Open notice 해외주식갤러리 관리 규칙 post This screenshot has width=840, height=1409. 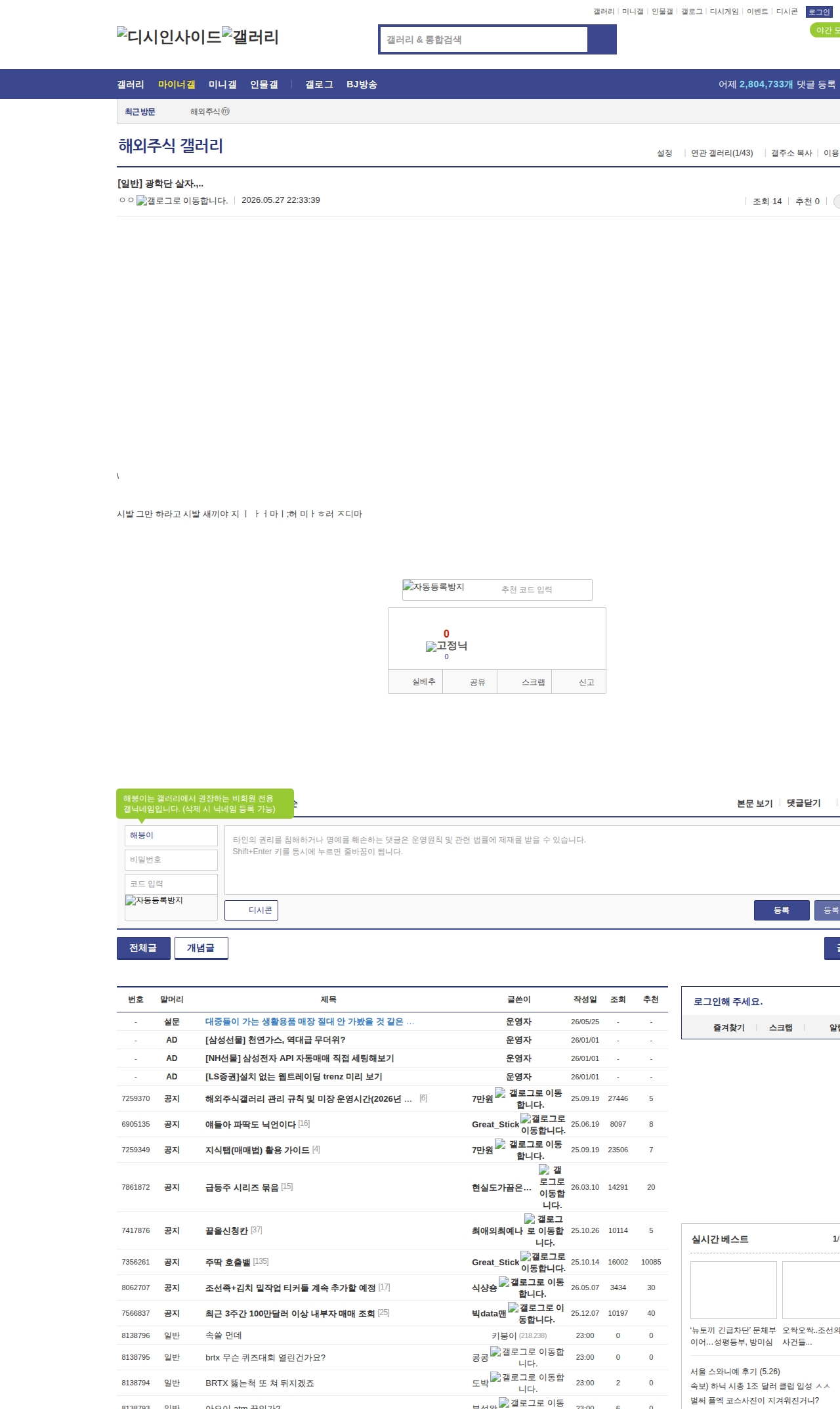tap(308, 1099)
